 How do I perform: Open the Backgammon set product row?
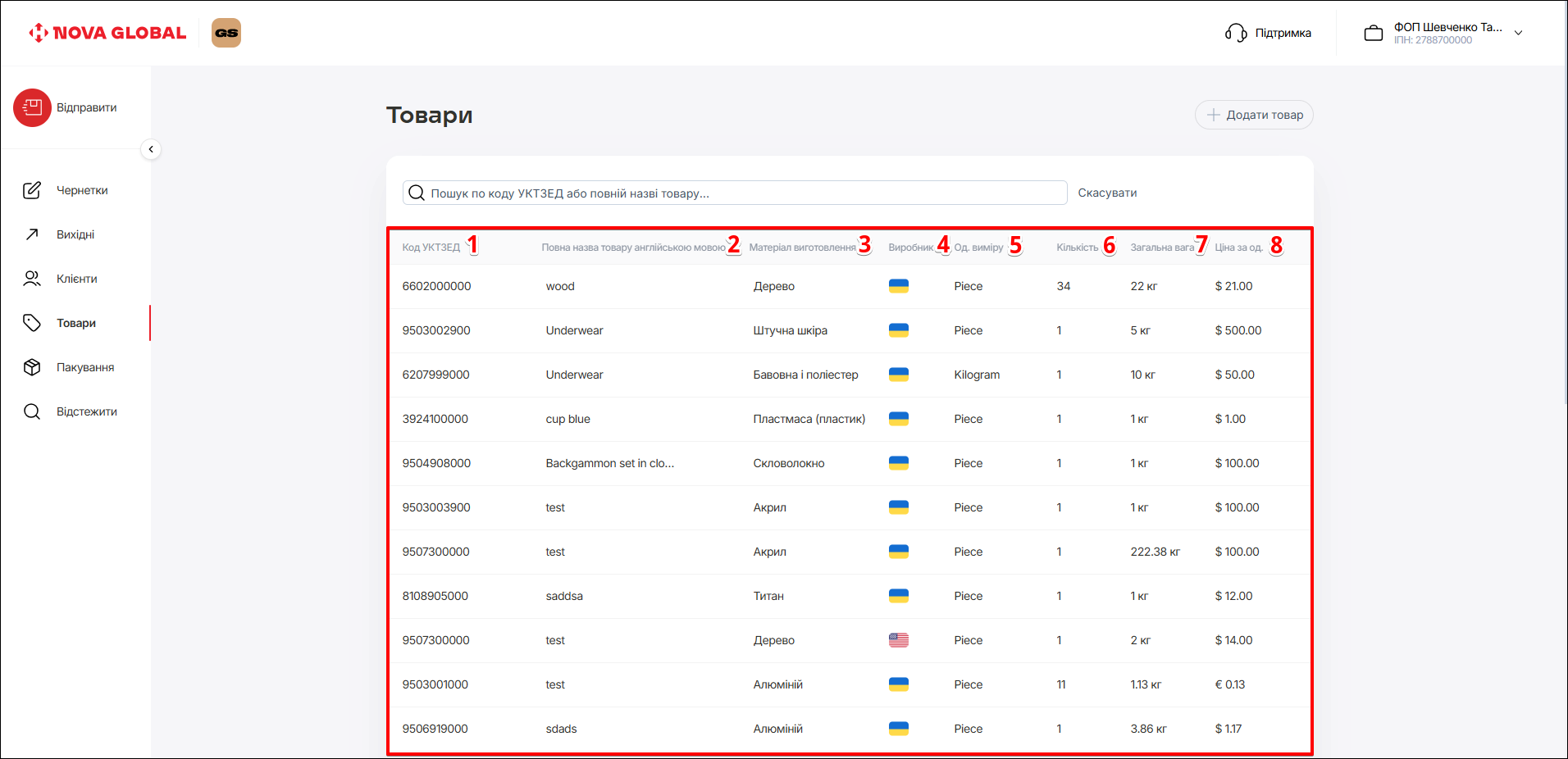point(609,463)
